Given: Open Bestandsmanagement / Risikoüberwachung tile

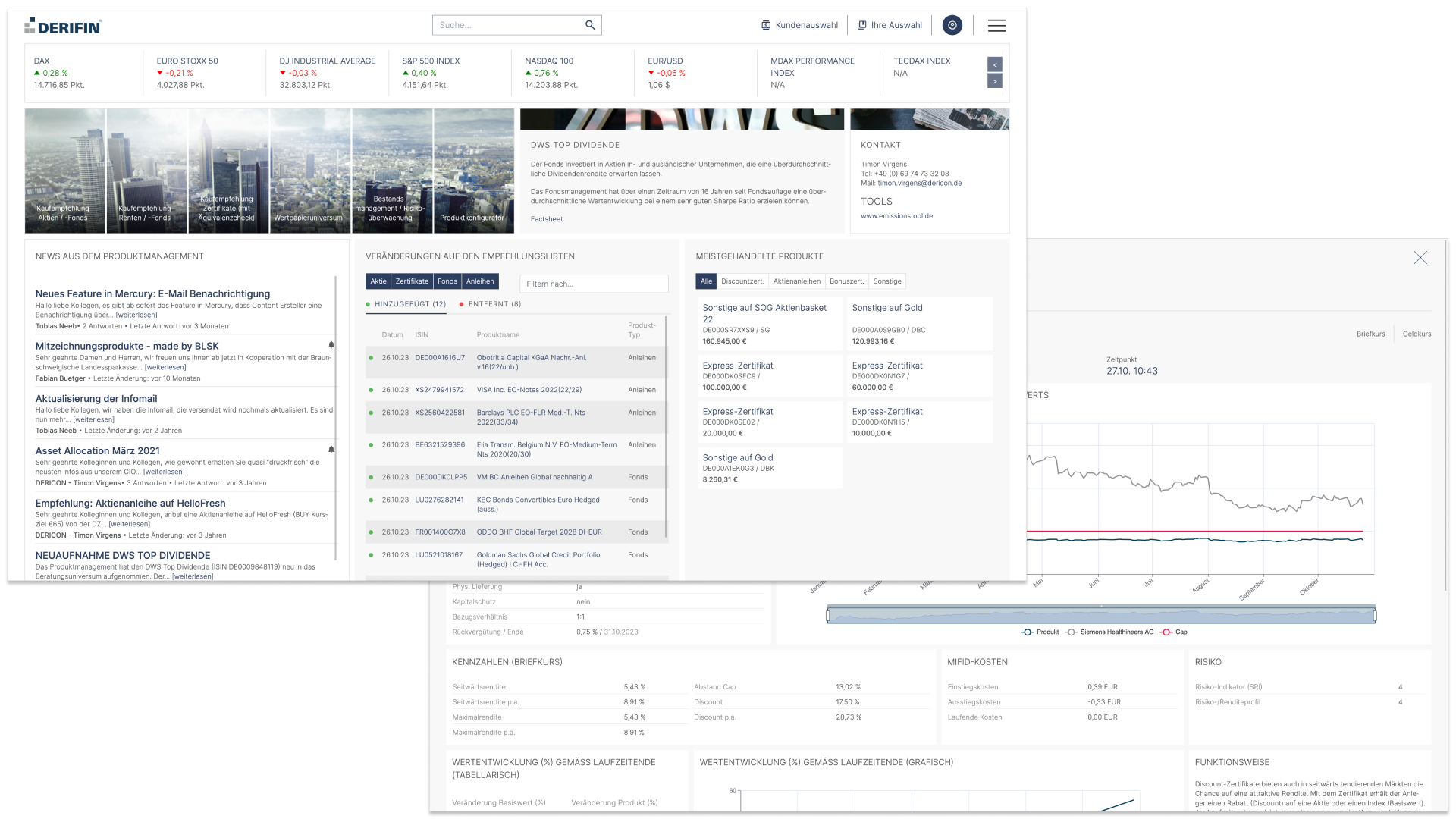Looking at the screenshot, I should [392, 171].
